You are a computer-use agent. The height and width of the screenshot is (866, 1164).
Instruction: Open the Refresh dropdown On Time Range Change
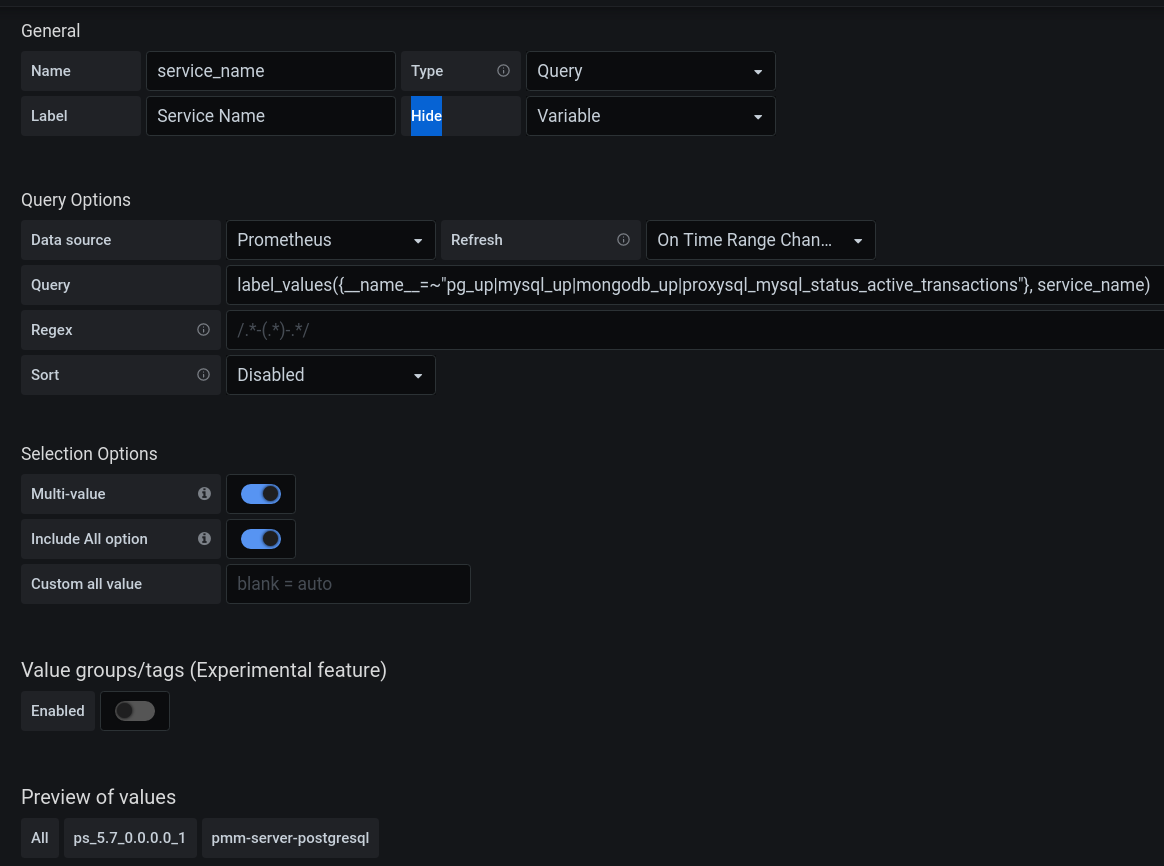coord(760,240)
